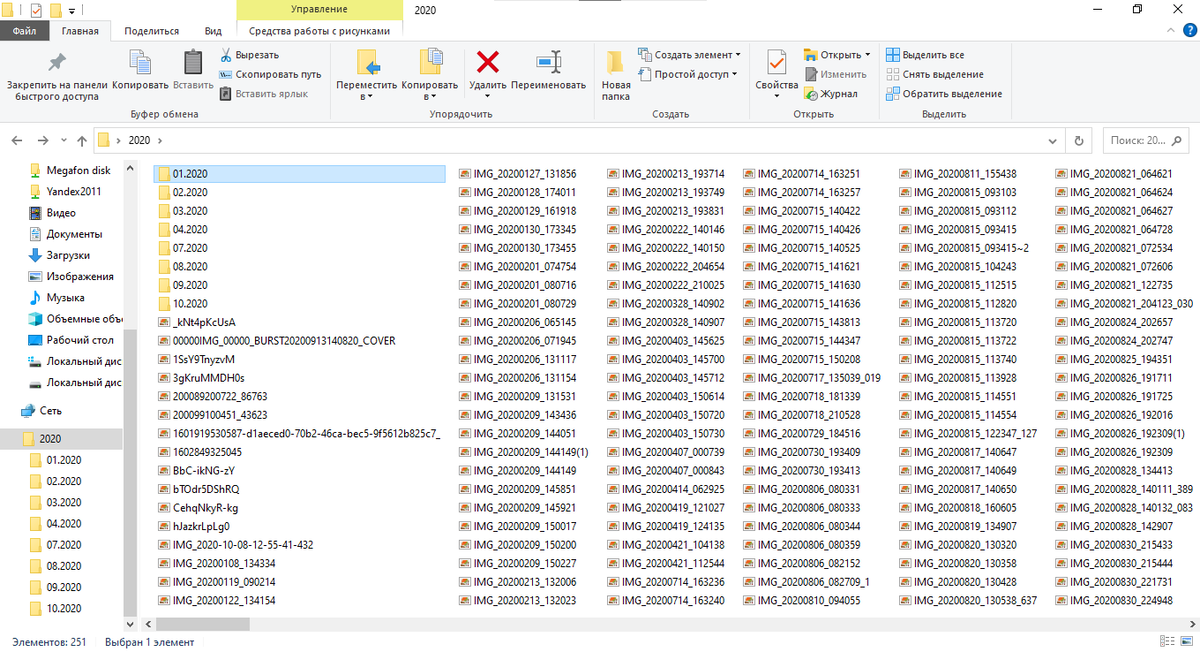Click the Pin to Quick Access icon
Viewport: 1200px width, 652px height.
tap(57, 62)
